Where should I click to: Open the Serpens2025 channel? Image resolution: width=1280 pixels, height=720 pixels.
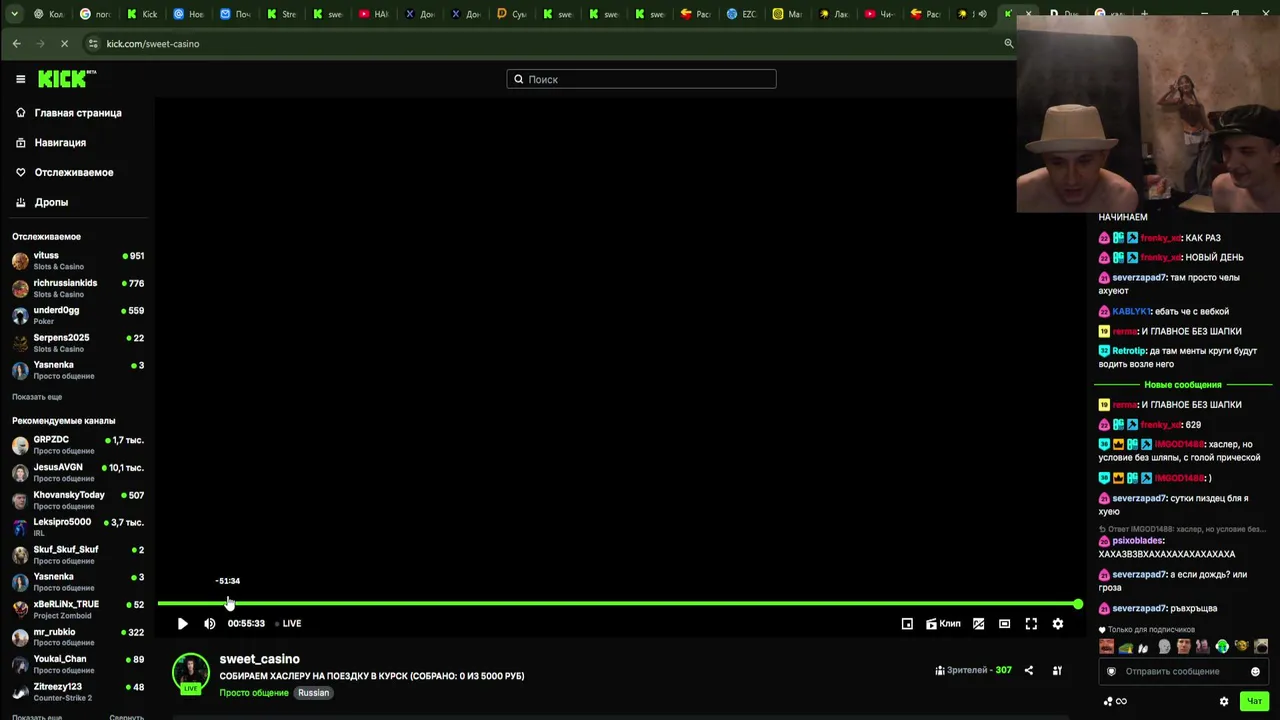pyautogui.click(x=78, y=342)
